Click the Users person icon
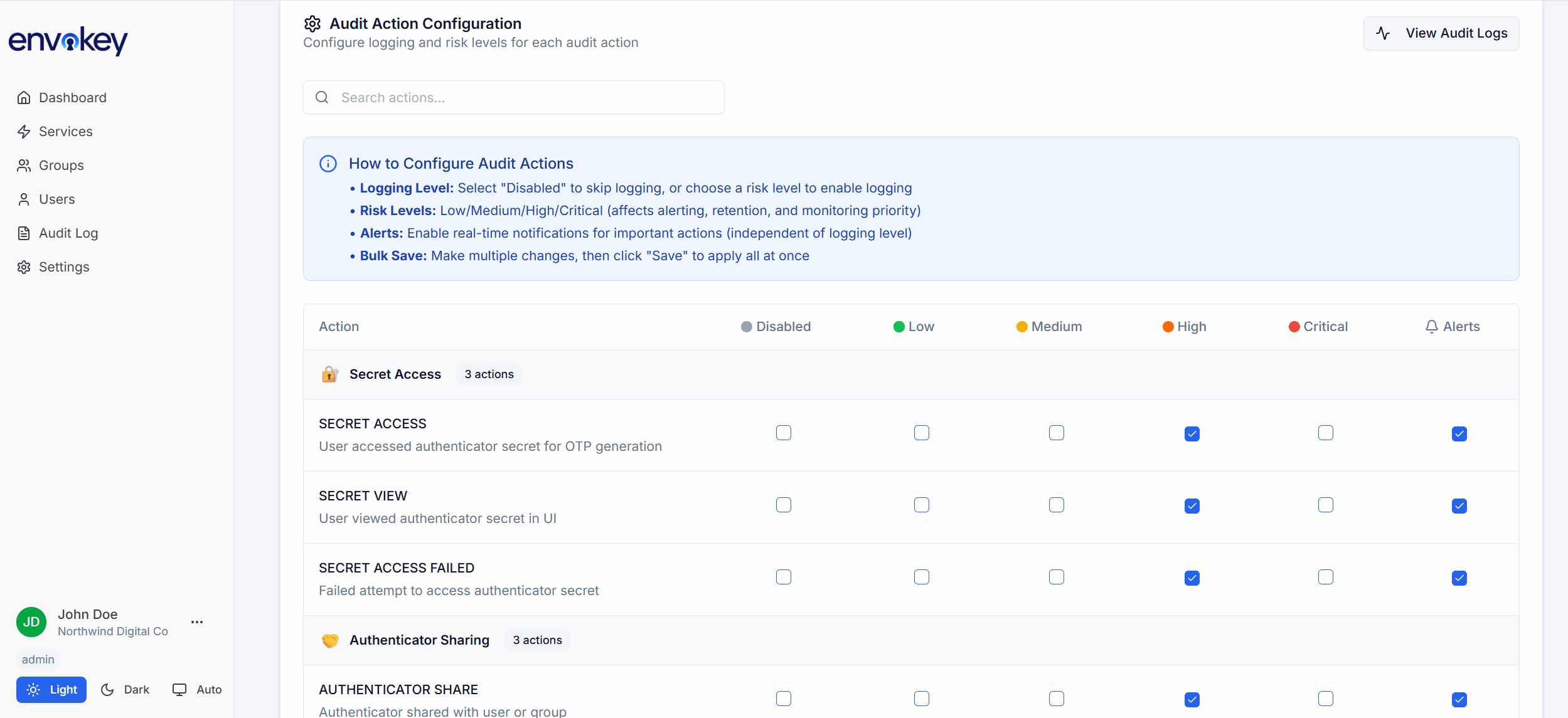The image size is (1568, 718). pos(24,199)
